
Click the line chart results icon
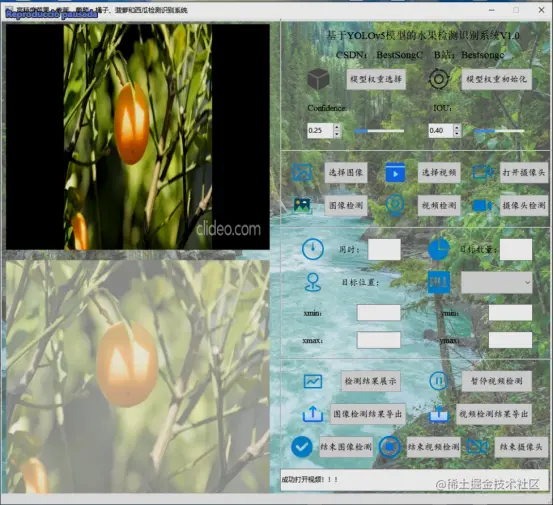(x=313, y=381)
